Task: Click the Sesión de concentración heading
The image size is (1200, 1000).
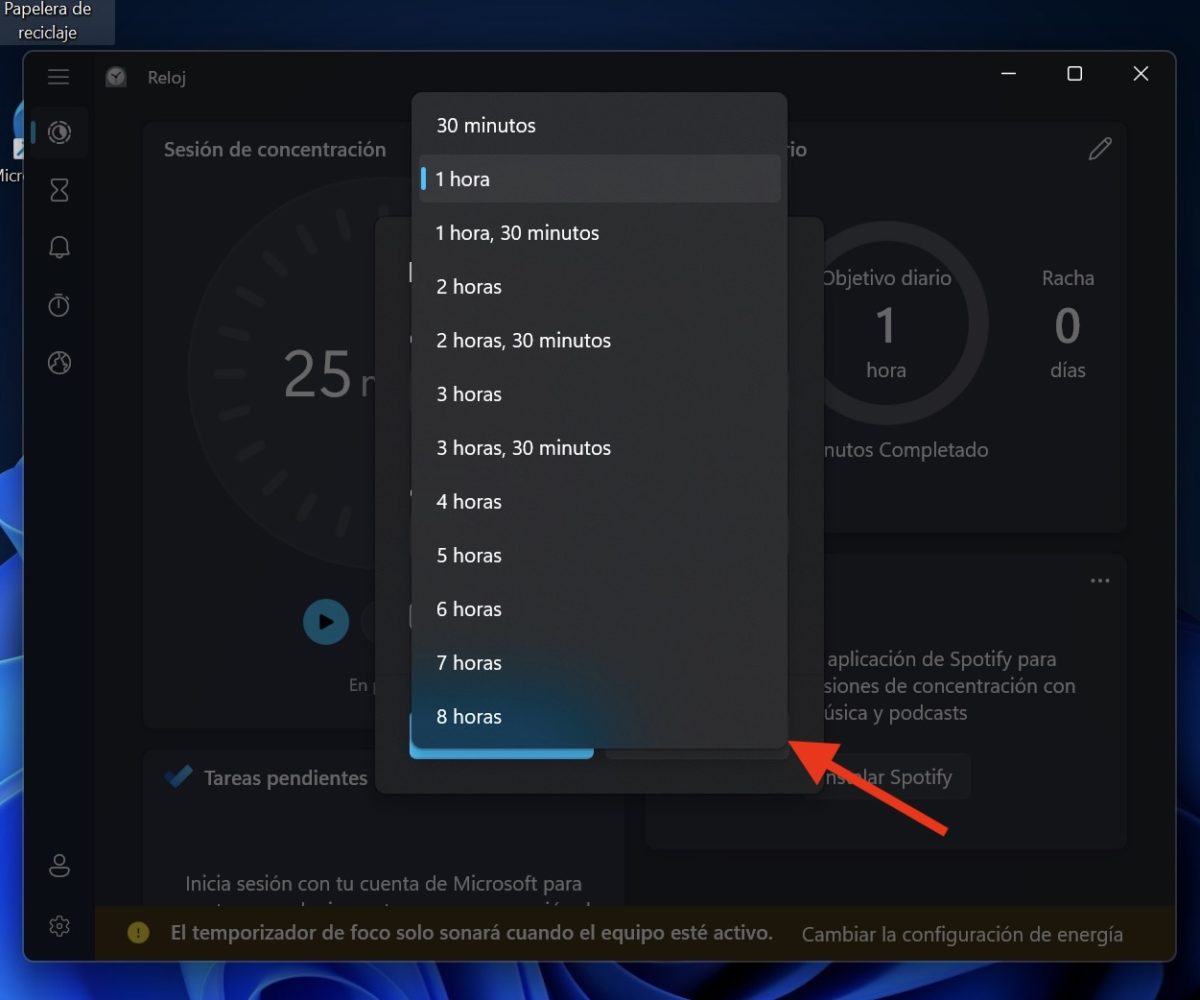Action: 275,149
